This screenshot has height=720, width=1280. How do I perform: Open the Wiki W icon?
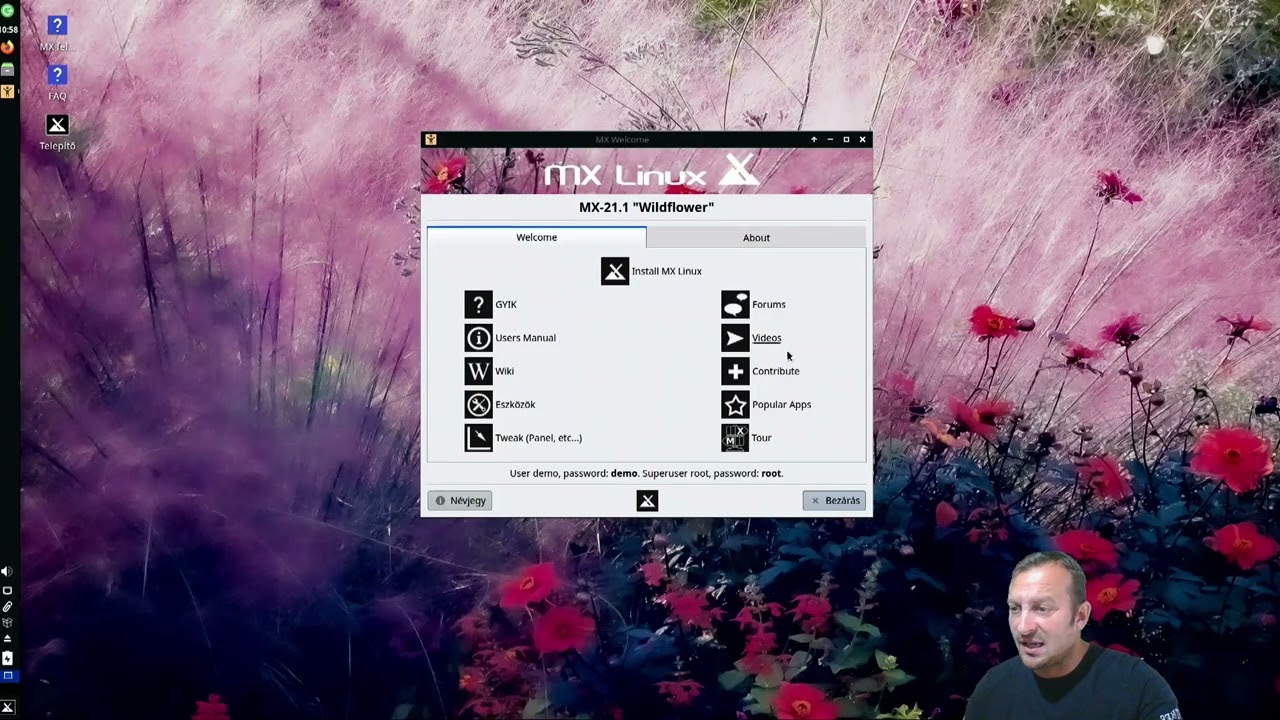pyautogui.click(x=478, y=371)
